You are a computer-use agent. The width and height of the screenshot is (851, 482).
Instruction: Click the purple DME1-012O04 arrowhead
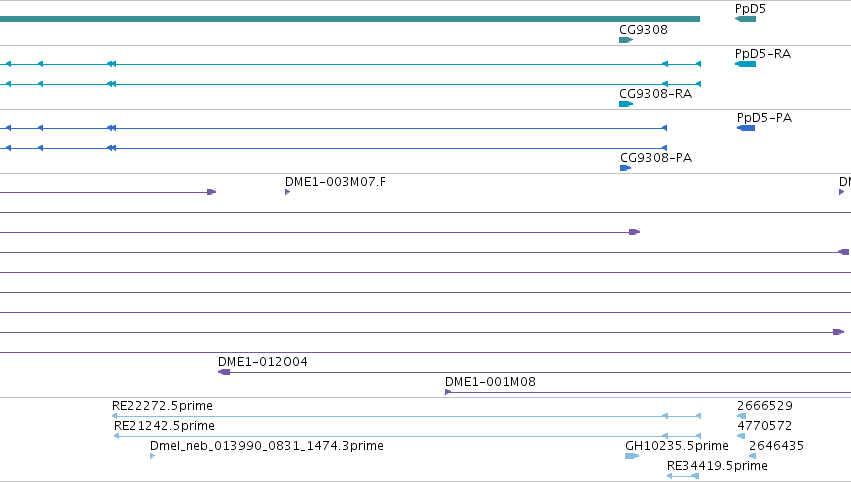click(224, 372)
